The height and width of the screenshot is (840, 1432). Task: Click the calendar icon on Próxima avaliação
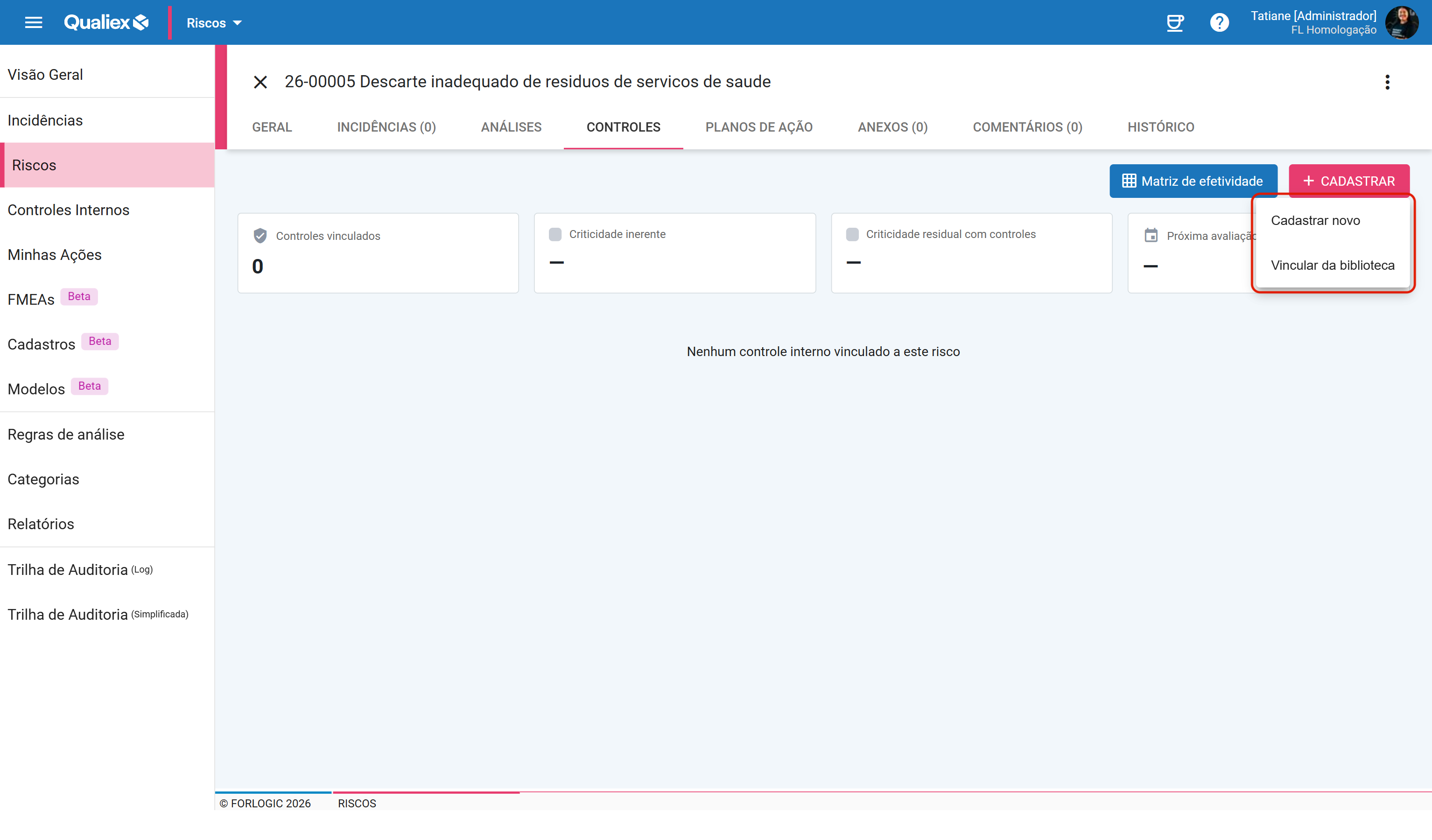point(1151,235)
